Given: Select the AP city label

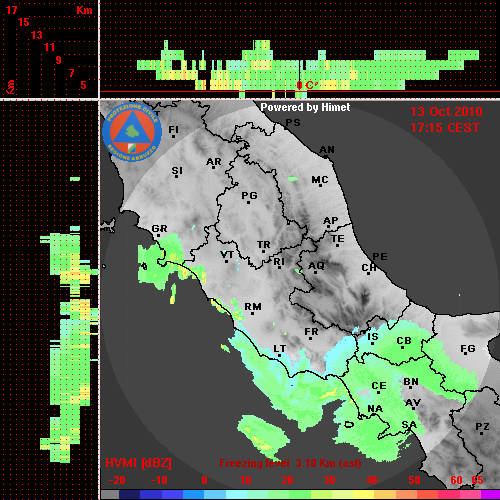Looking at the screenshot, I should (331, 221).
